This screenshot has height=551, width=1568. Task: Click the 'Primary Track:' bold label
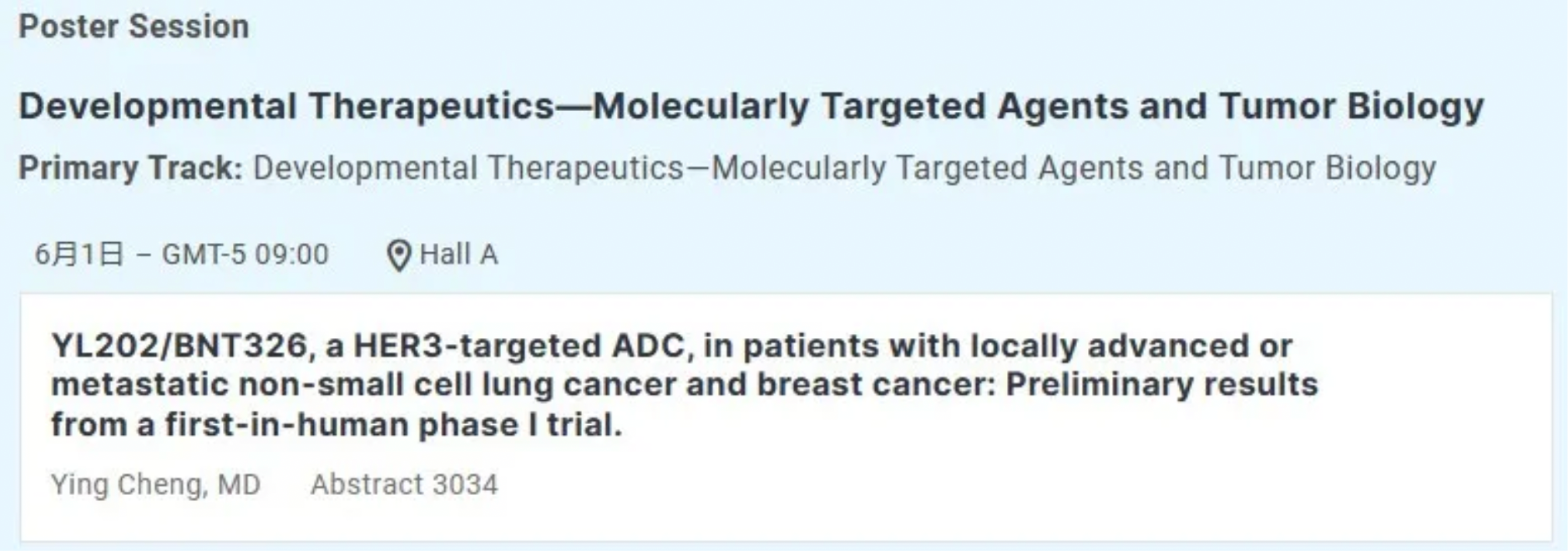(x=130, y=168)
